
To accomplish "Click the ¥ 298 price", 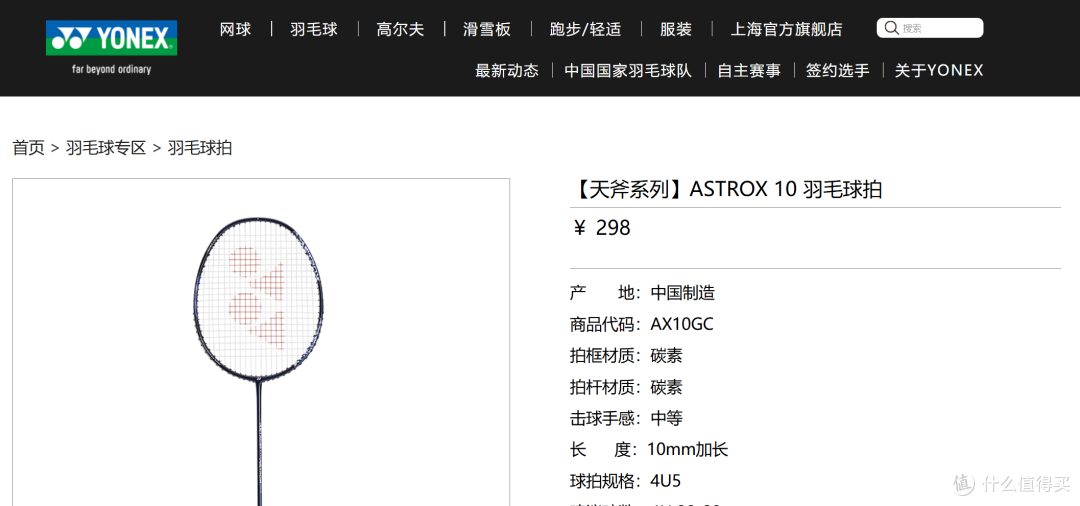I will pos(601,228).
